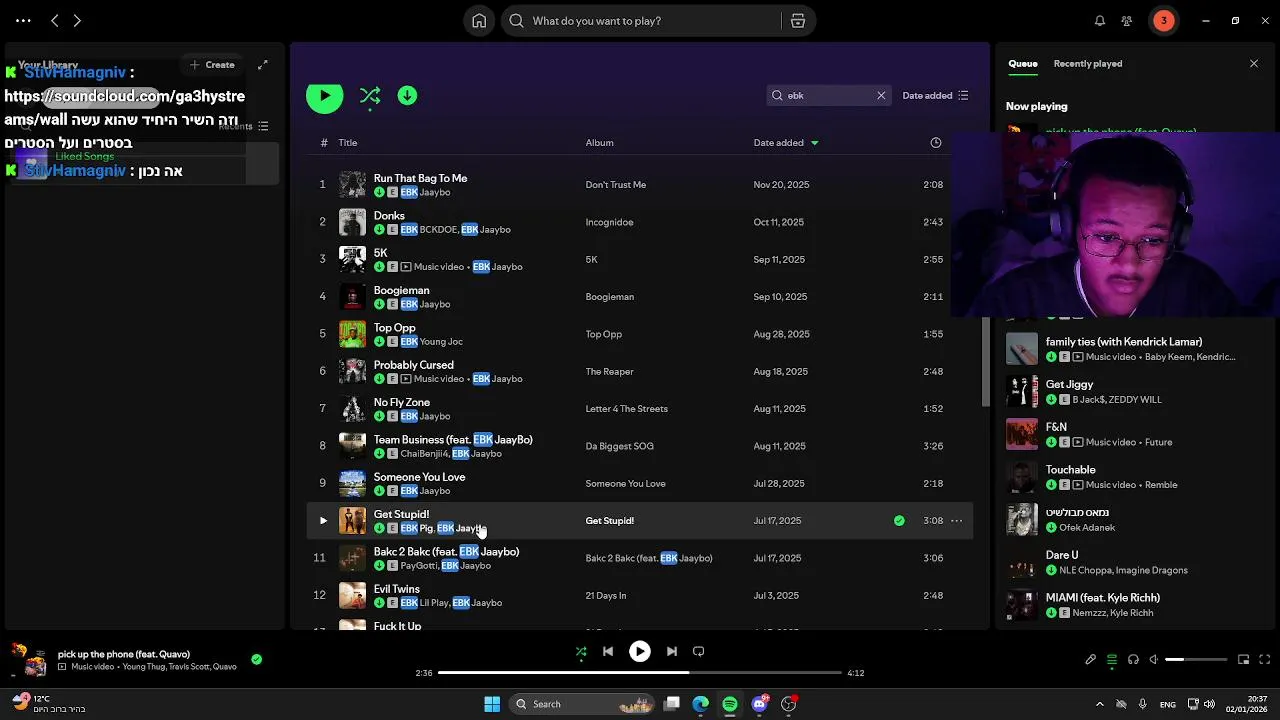Go to Spotify Home via house icon
1280x720 pixels.
[479, 21]
